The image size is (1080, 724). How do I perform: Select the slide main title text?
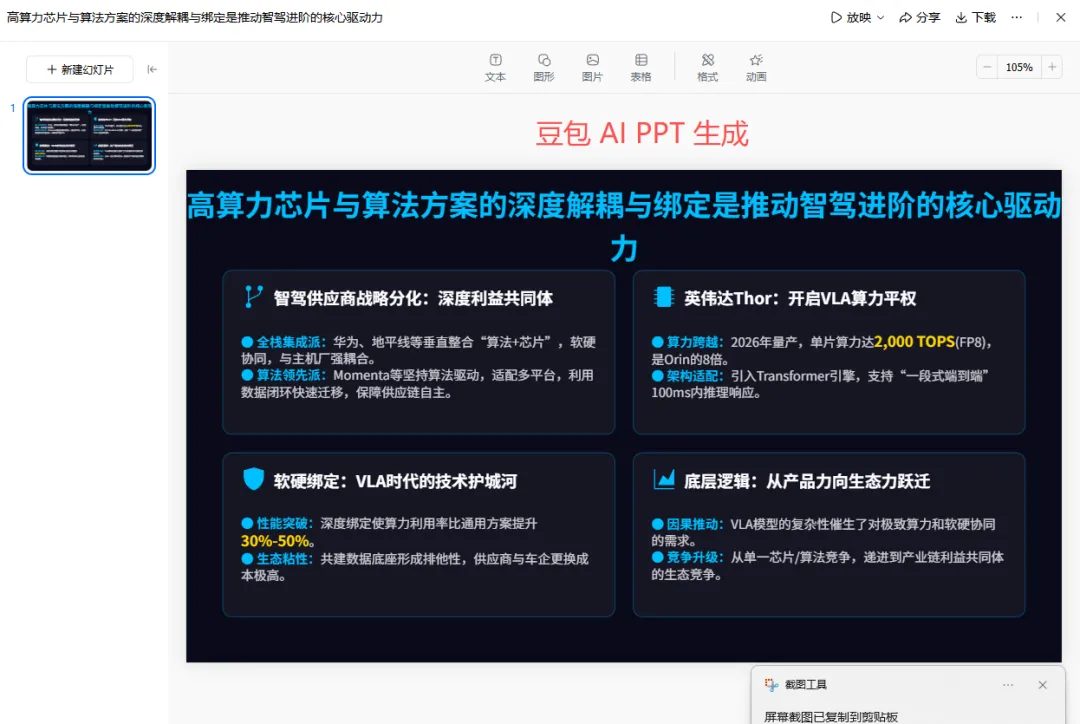(x=624, y=226)
